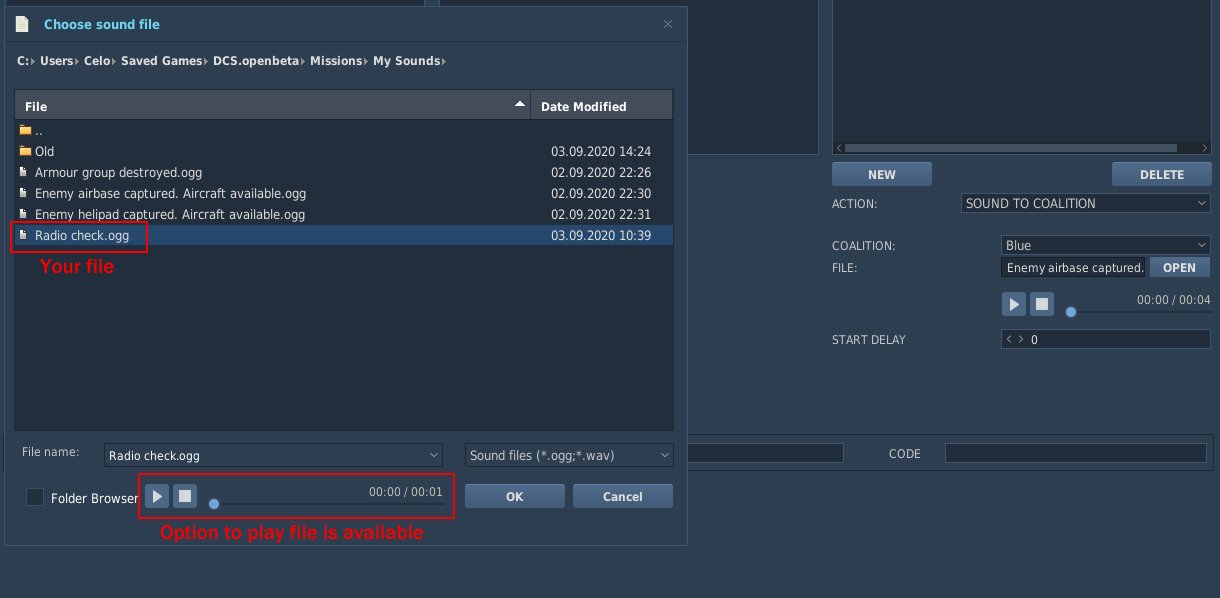
Task: Select the 'Armour group destroyed.ogg' file name
Action: click(119, 173)
